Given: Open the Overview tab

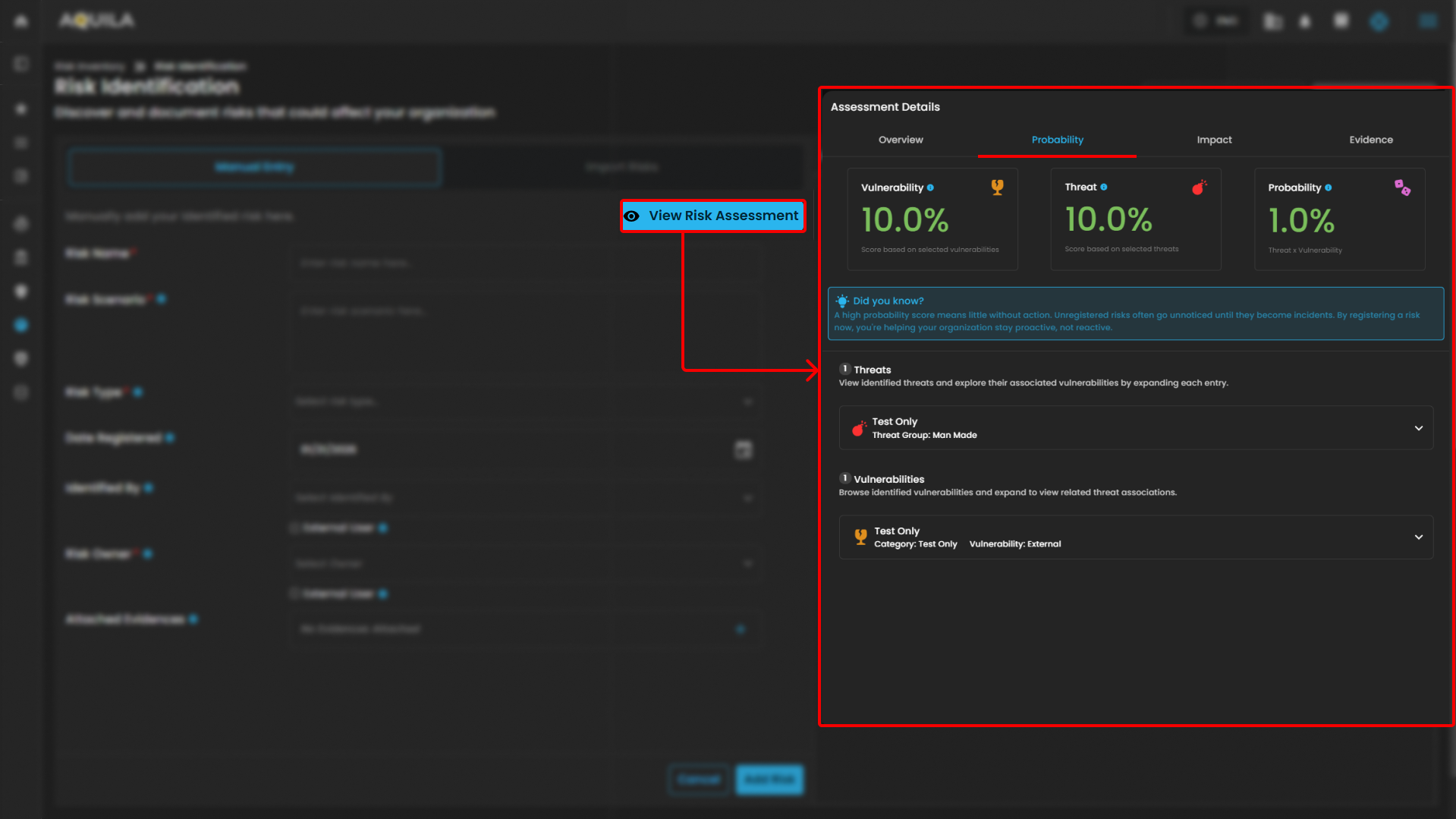Looking at the screenshot, I should point(901,140).
